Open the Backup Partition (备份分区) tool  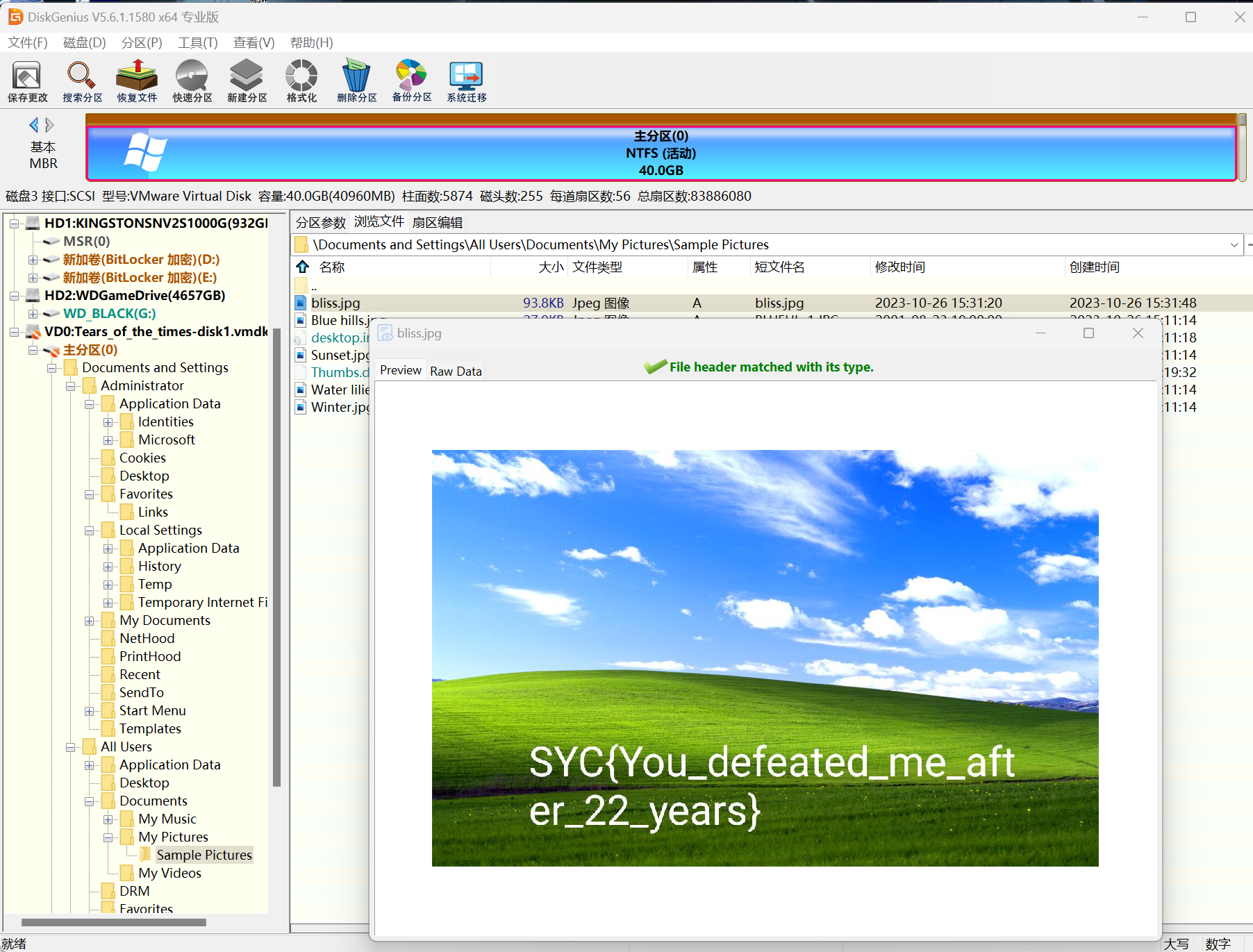tap(411, 81)
